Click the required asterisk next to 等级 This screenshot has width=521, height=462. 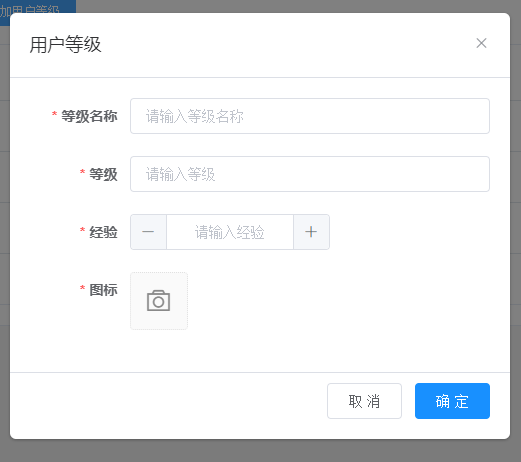(x=82, y=173)
